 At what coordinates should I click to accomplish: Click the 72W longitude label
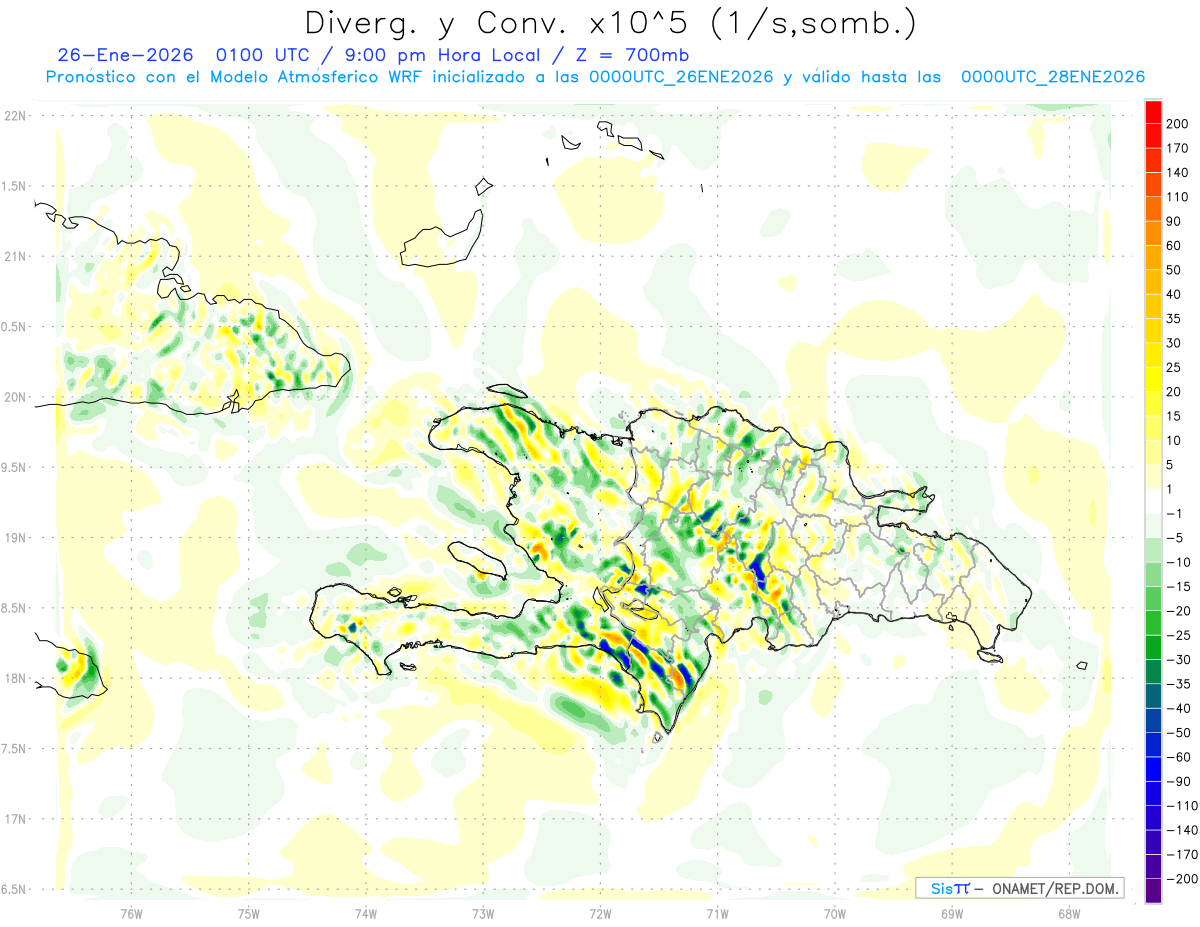pos(600,913)
